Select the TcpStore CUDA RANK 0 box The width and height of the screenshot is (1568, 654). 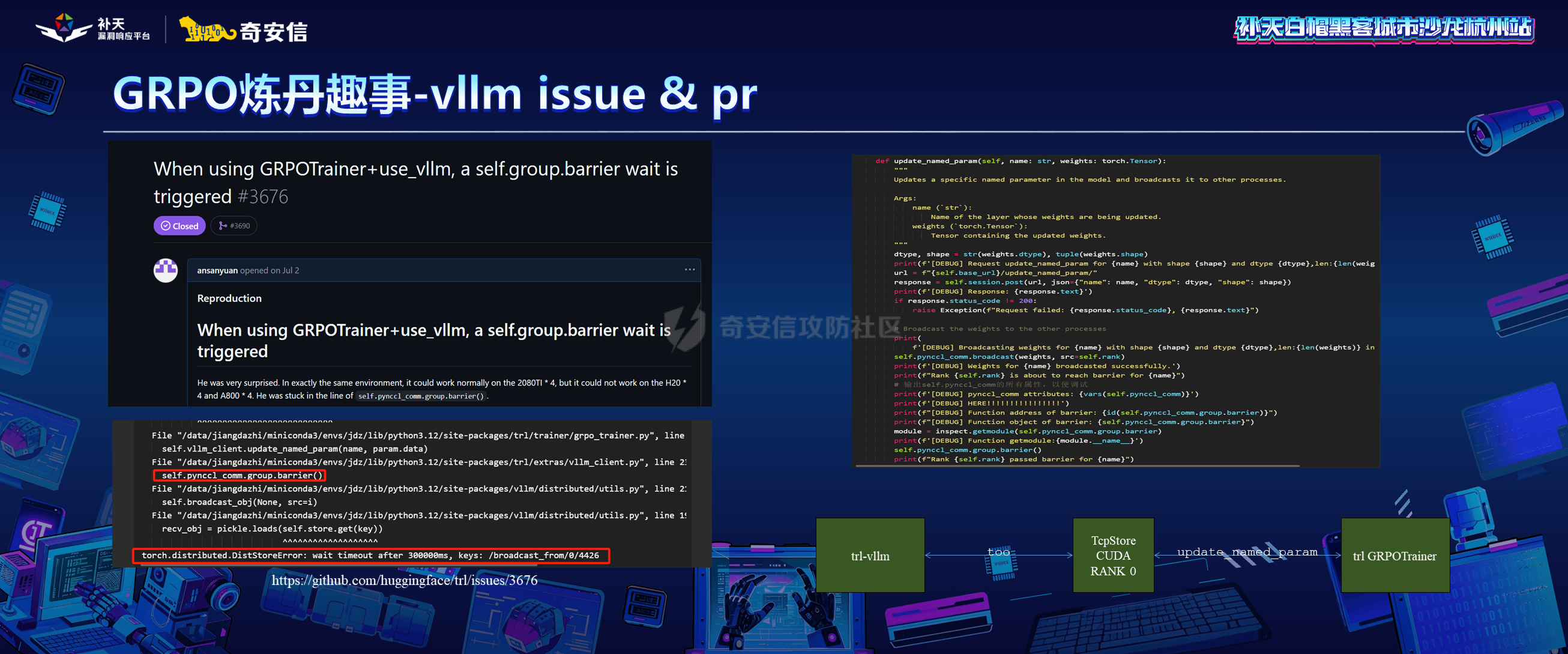point(1113,556)
